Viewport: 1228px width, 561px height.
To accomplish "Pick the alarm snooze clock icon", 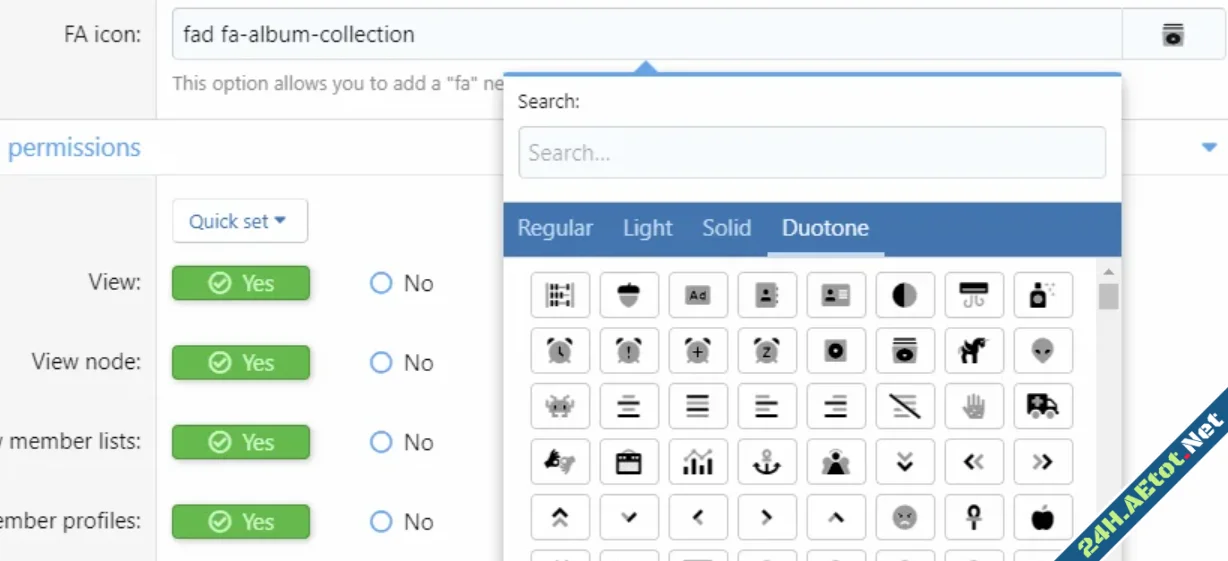I will (767, 351).
